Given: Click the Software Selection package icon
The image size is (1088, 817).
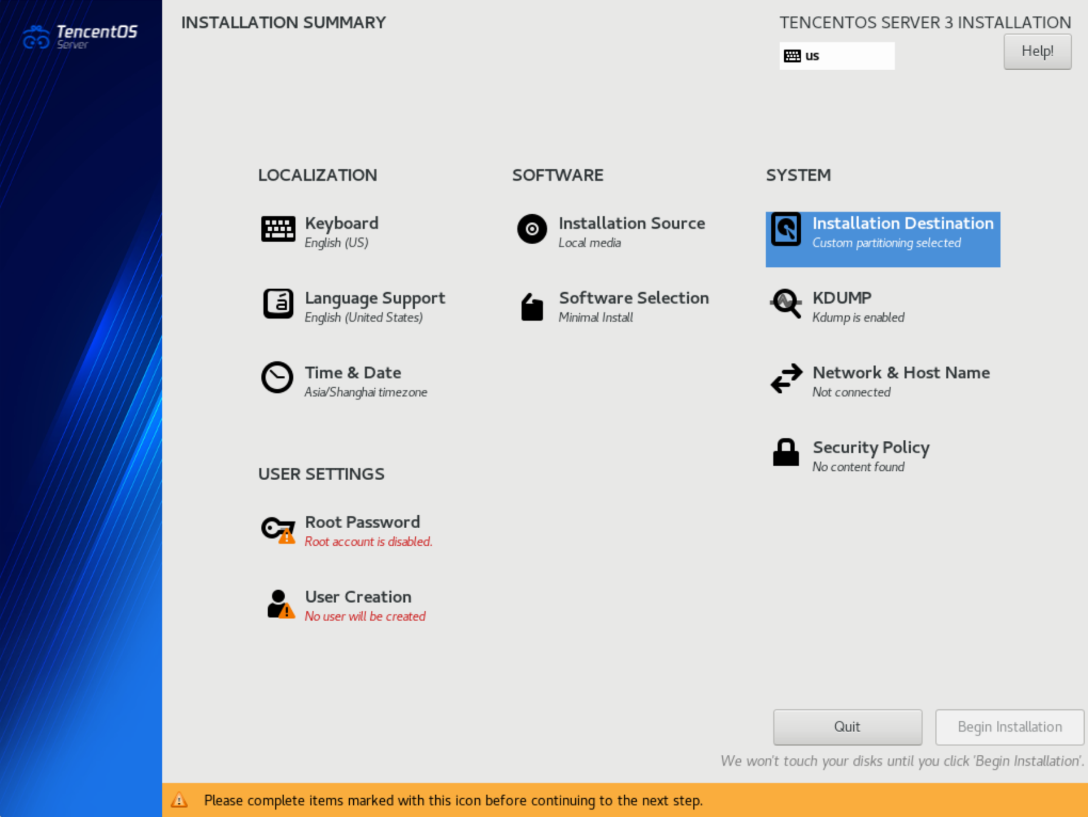Looking at the screenshot, I should click(x=532, y=306).
